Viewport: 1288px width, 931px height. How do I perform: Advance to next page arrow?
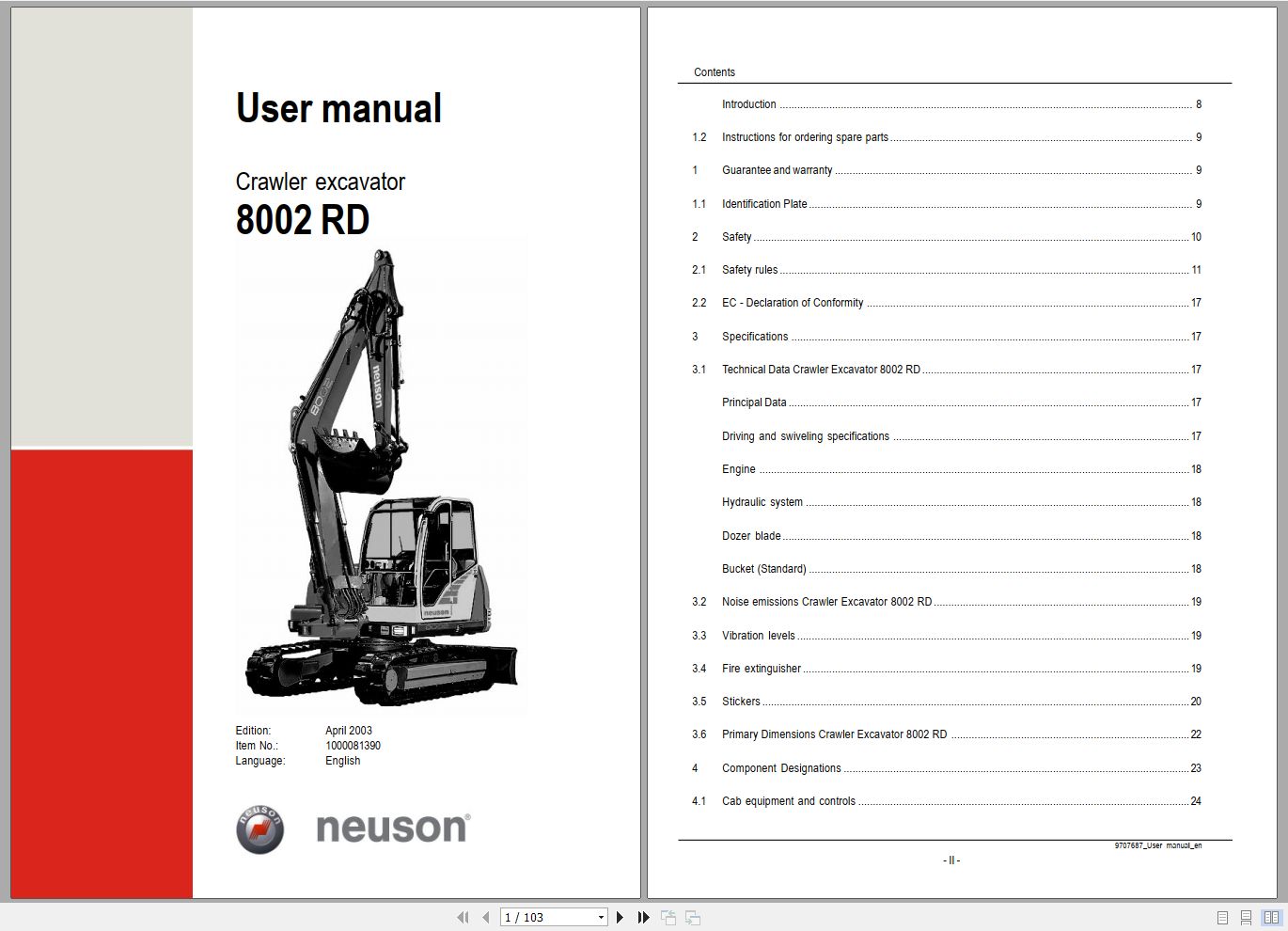[x=620, y=918]
